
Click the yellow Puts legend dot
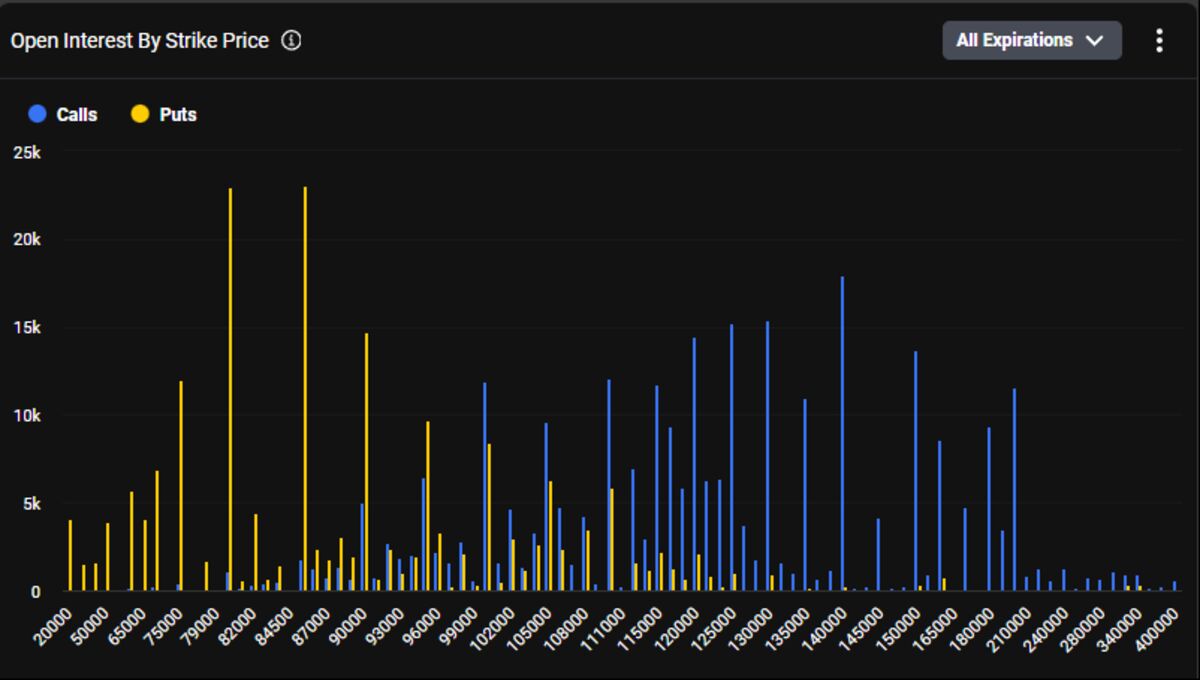pyautogui.click(x=140, y=114)
